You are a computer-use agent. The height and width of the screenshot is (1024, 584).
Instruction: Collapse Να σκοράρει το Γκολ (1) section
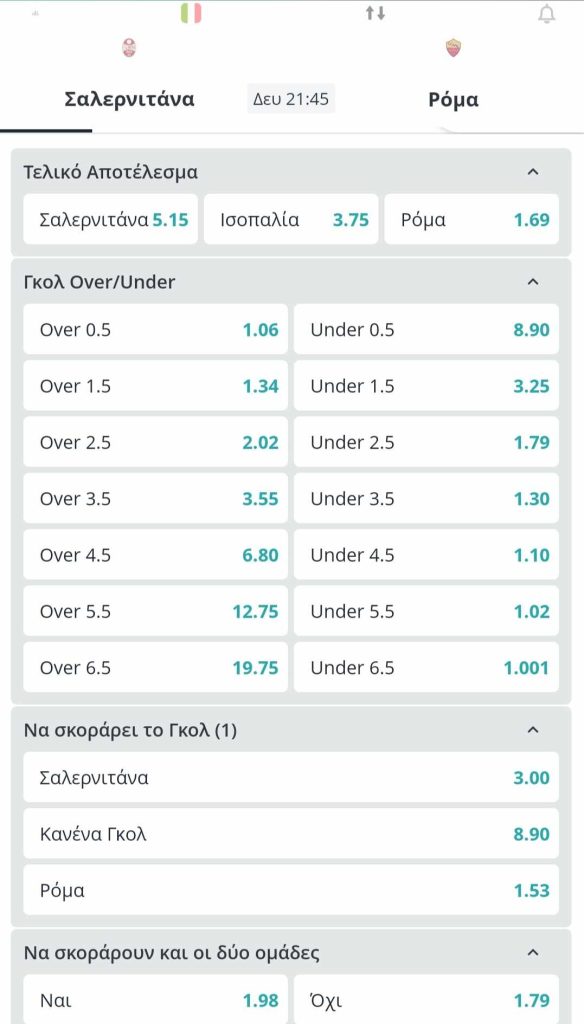coord(533,729)
